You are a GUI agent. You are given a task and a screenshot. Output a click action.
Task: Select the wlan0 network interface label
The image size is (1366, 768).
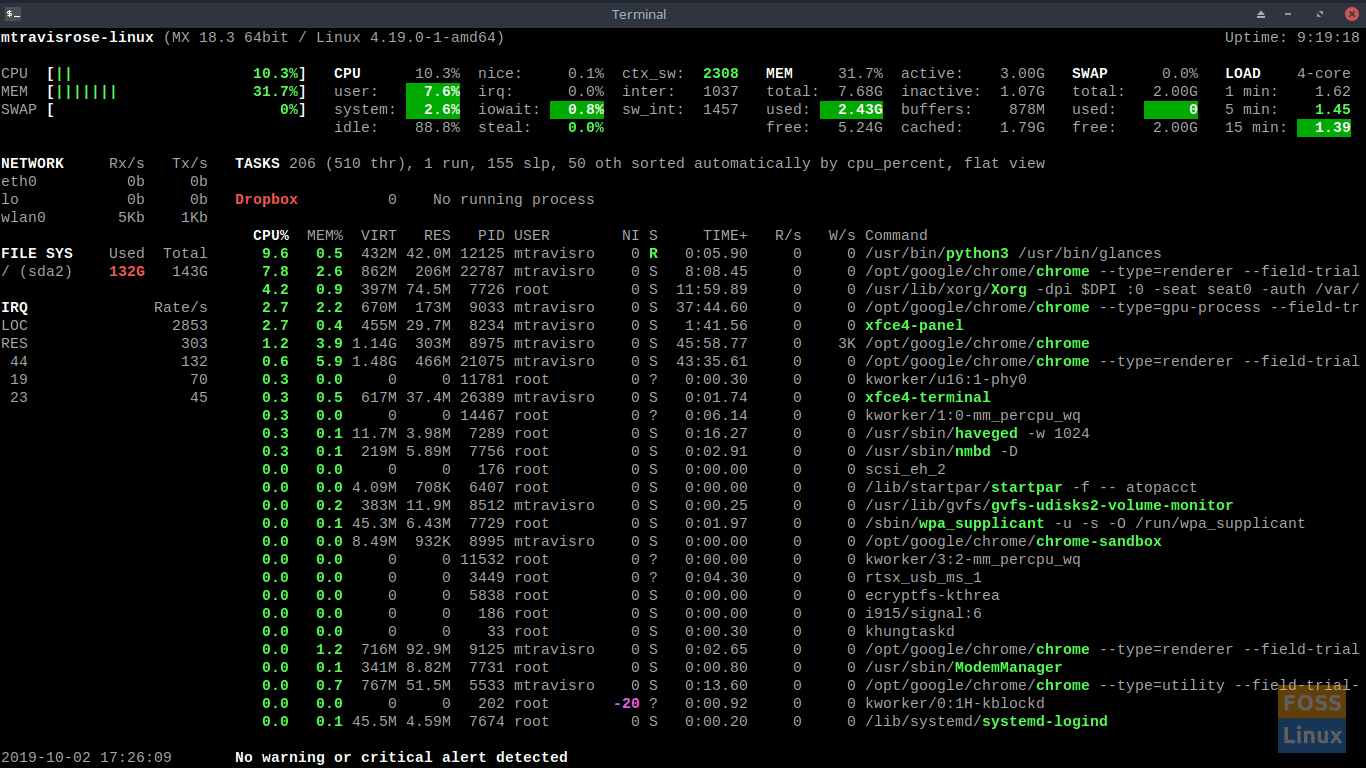pyautogui.click(x=23, y=218)
